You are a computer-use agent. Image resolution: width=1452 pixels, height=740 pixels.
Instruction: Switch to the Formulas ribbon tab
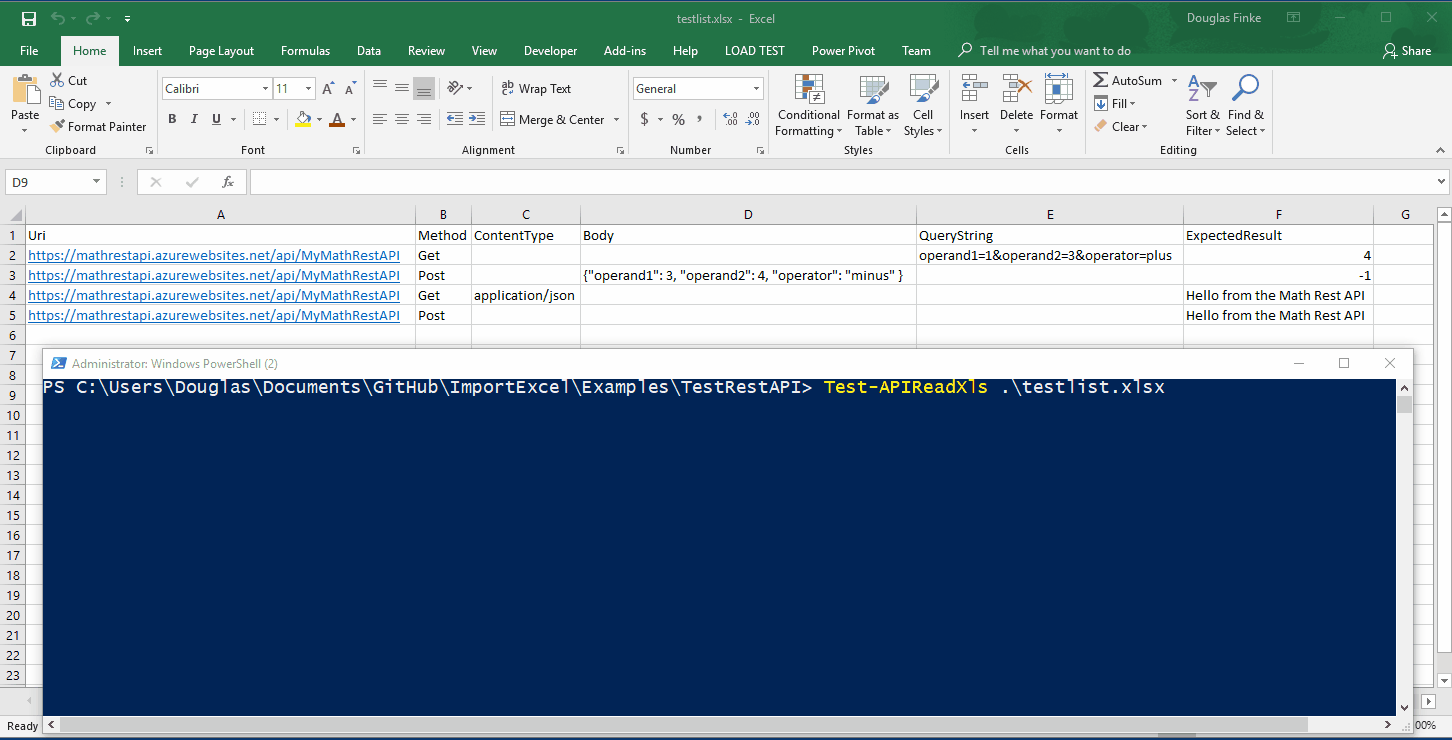tap(305, 51)
